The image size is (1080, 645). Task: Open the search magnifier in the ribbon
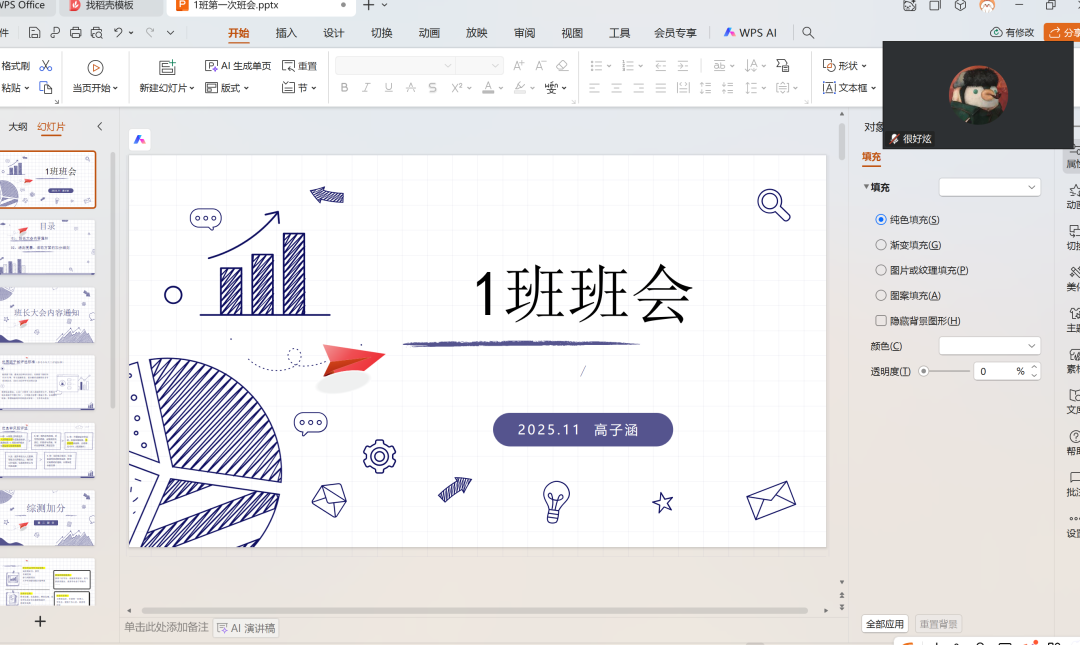tap(808, 33)
